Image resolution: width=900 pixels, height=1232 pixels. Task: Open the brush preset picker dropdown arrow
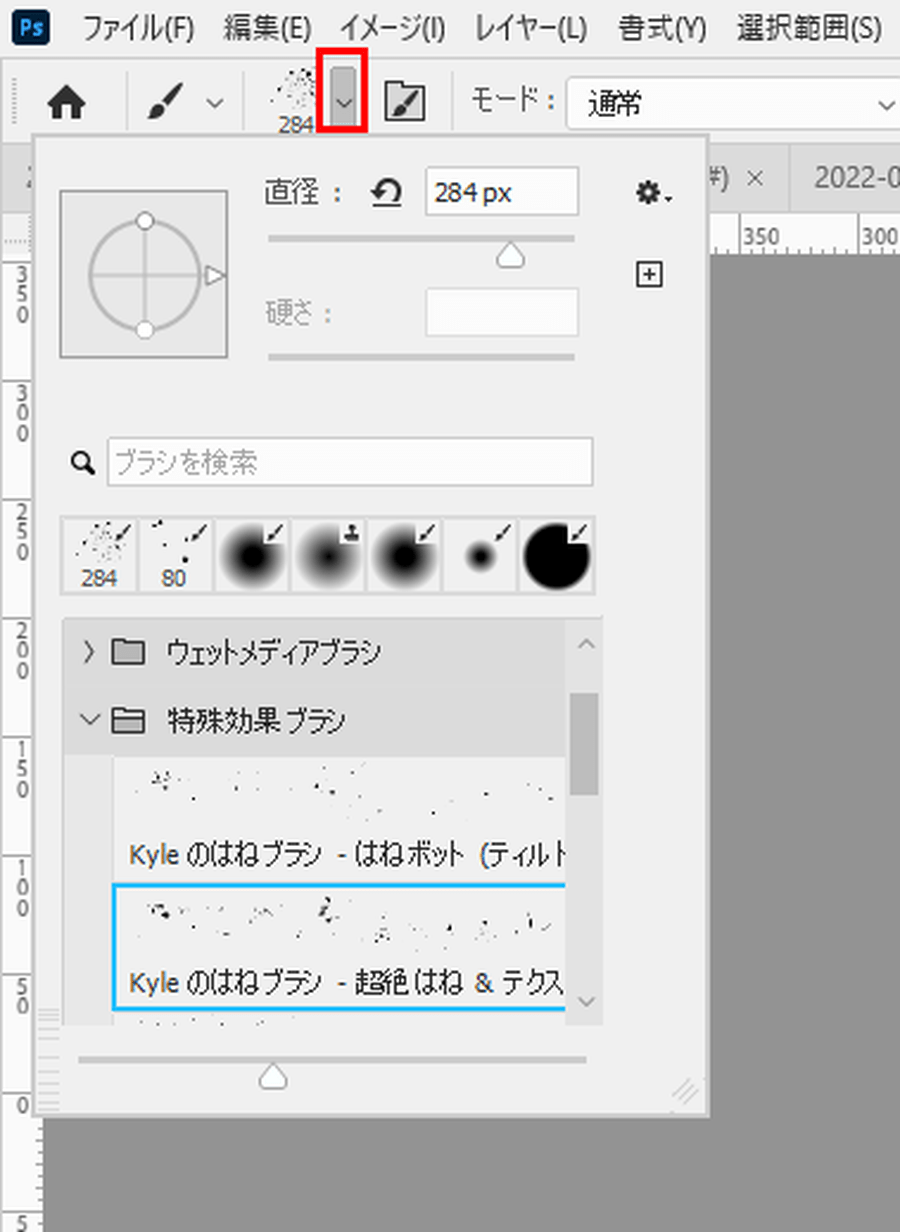click(344, 101)
